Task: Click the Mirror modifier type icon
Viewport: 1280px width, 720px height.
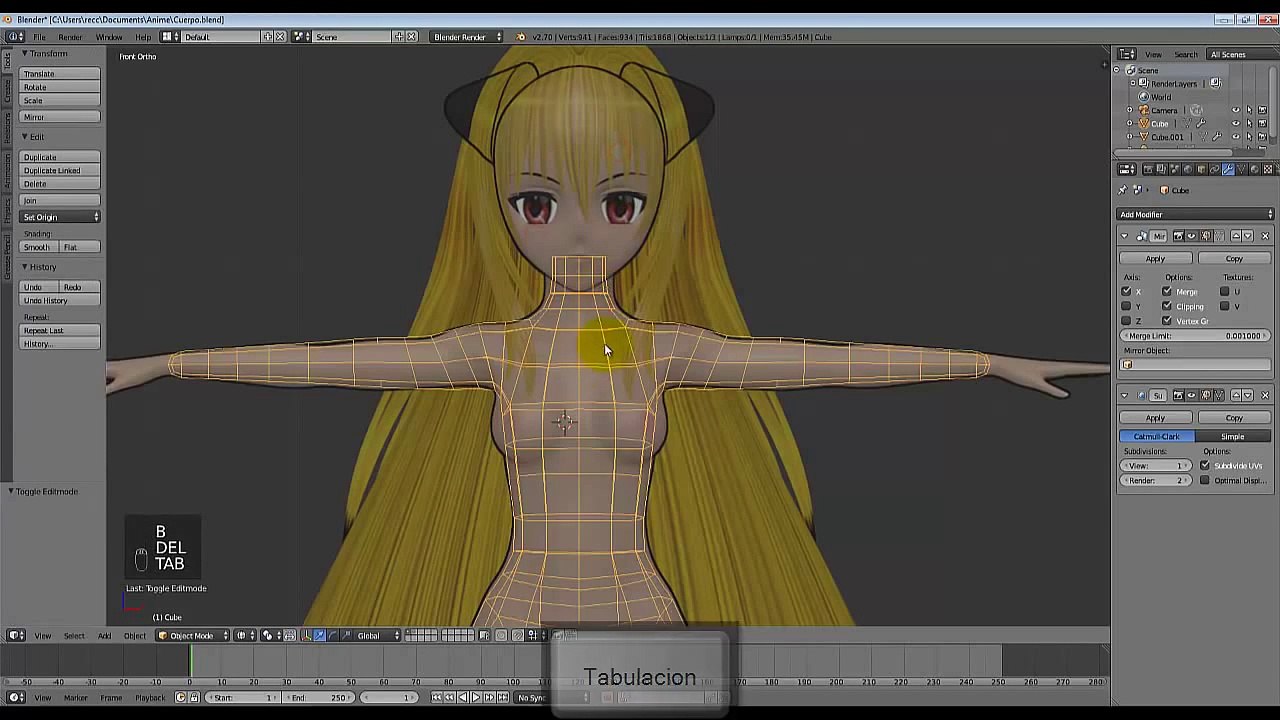Action: pos(1141,236)
